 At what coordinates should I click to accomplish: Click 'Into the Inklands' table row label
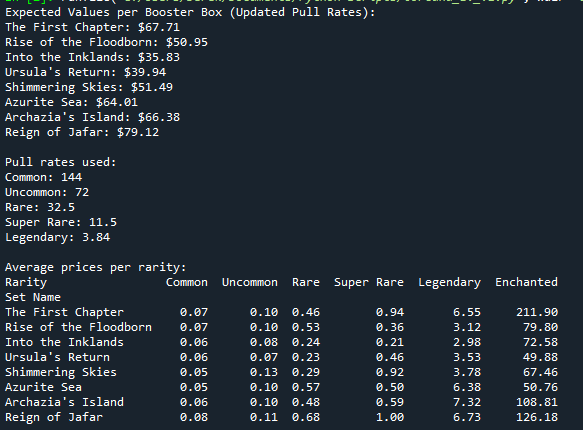click(64, 342)
